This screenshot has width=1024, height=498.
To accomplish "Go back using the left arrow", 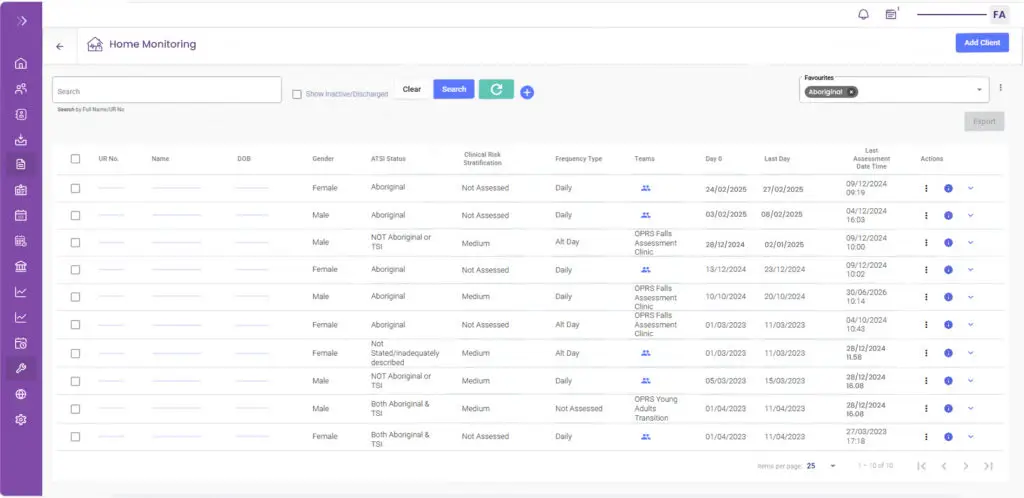I will point(60,46).
